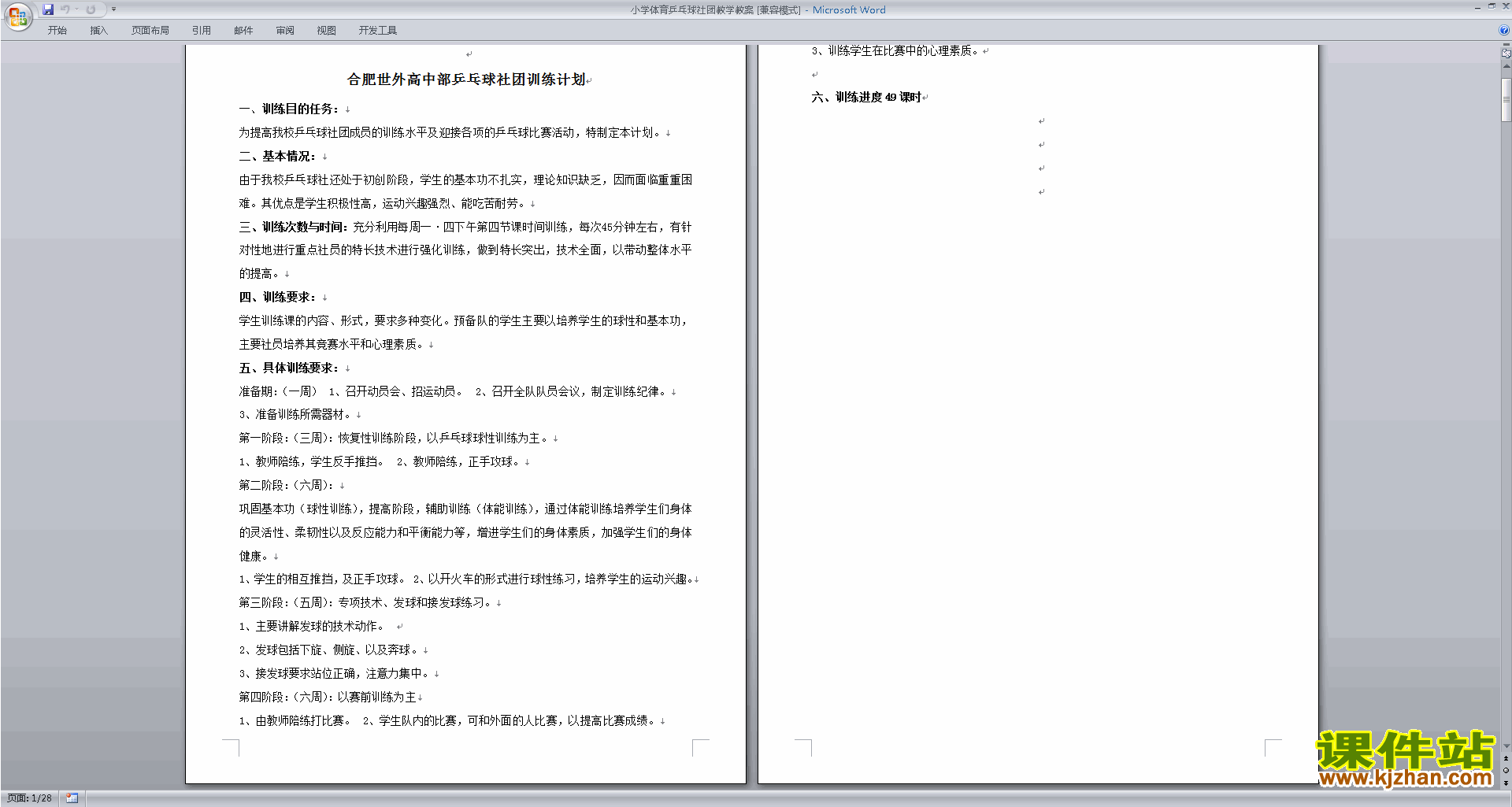Screen dimensions: 1512x807
Task: Click the vertical scrollbar up arrow
Action: pyautogui.click(x=1506, y=66)
